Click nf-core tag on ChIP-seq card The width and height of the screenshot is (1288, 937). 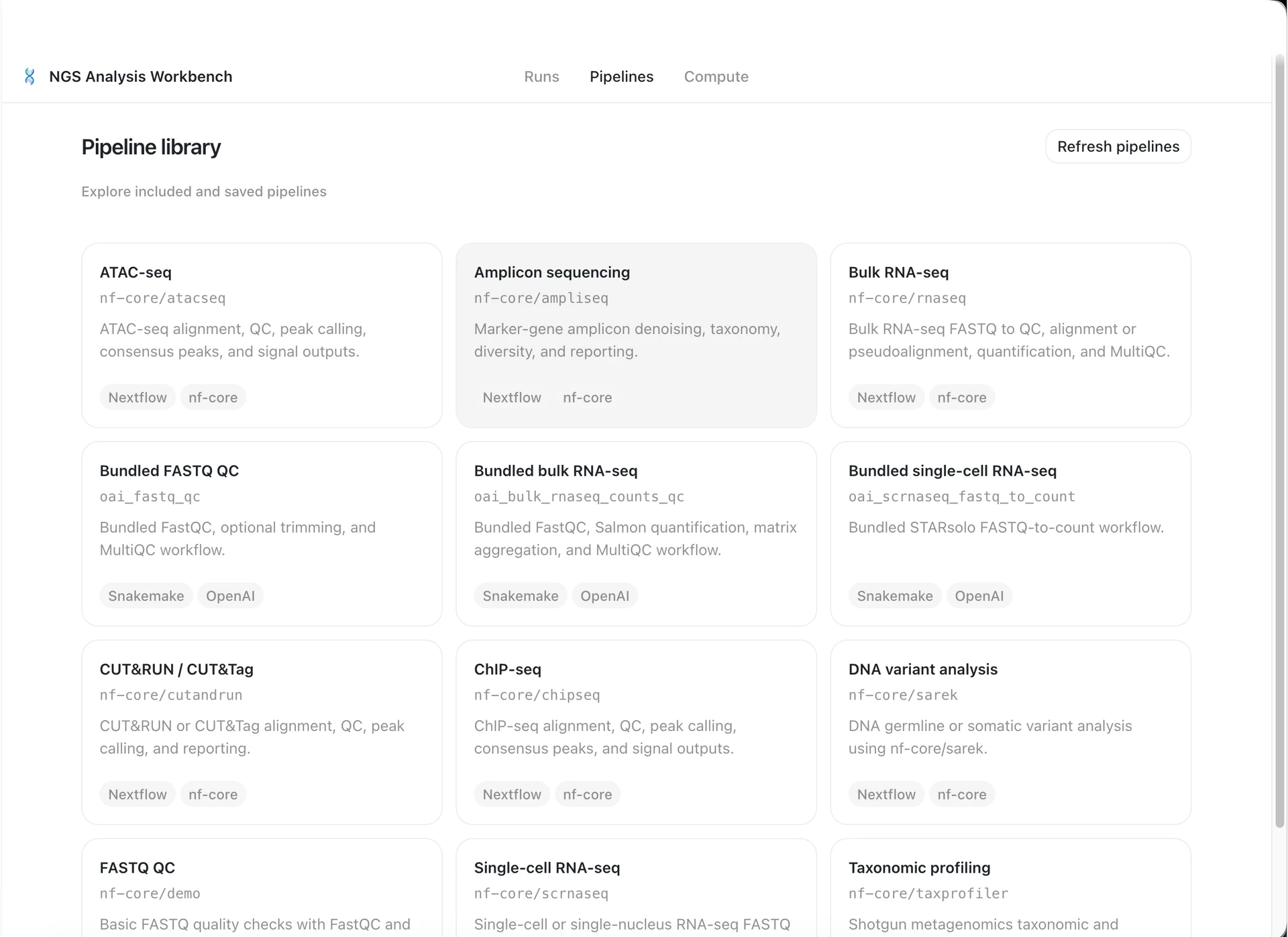(x=587, y=794)
